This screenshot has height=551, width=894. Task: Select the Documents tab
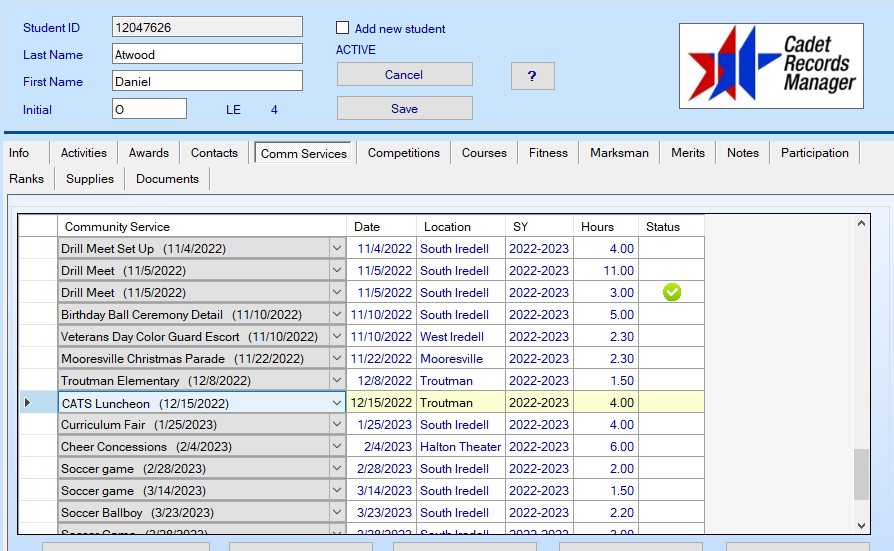coord(167,179)
